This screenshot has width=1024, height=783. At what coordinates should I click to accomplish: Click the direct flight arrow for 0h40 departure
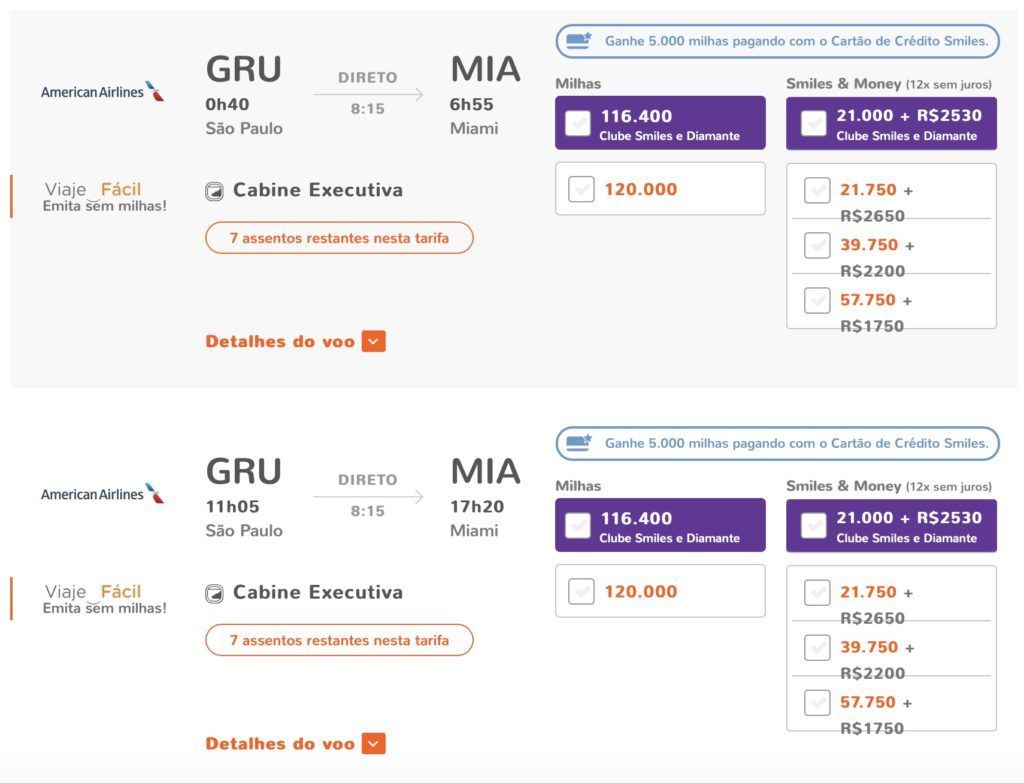(x=368, y=95)
